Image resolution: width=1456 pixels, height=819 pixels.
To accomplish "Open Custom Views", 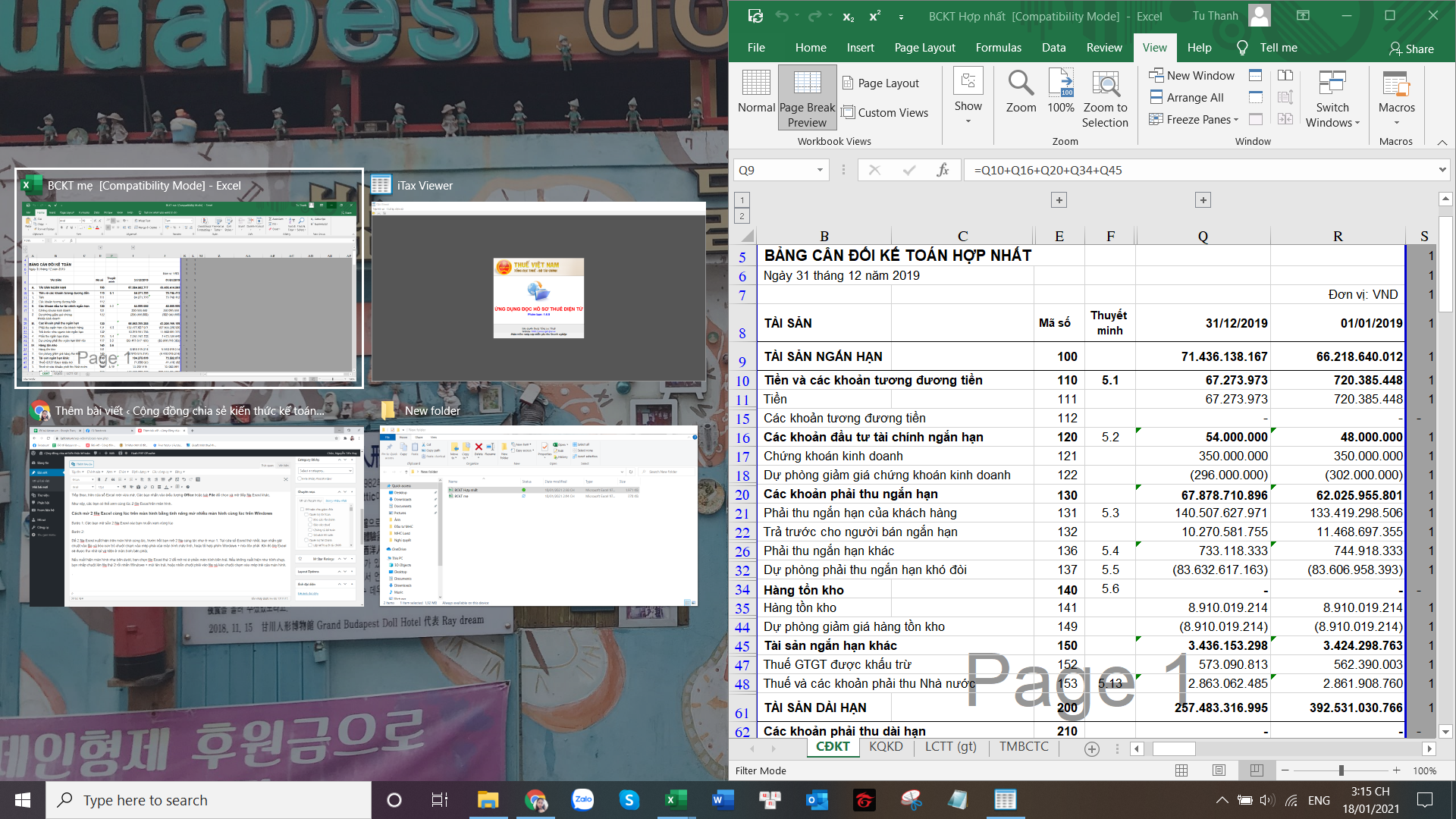I will (x=884, y=112).
